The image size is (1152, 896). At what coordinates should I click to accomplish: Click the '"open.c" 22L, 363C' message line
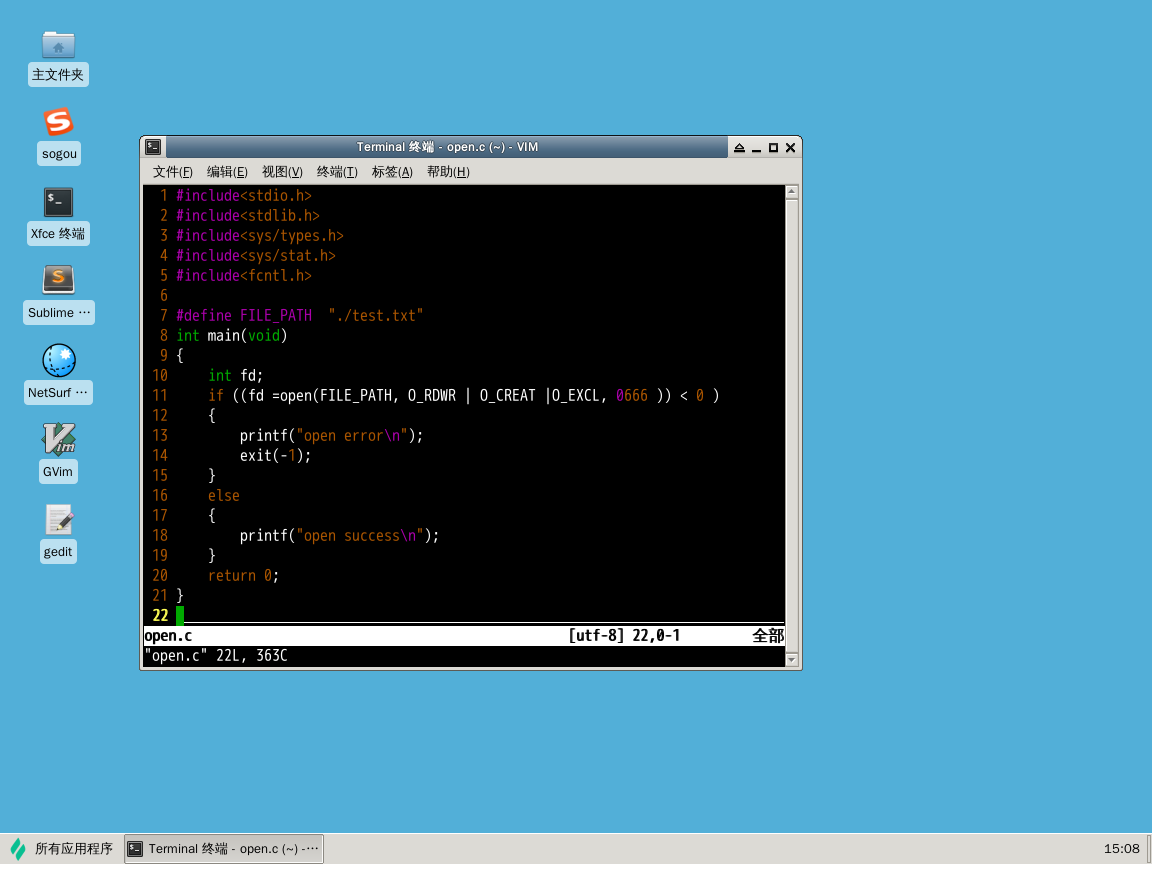[x=216, y=656]
